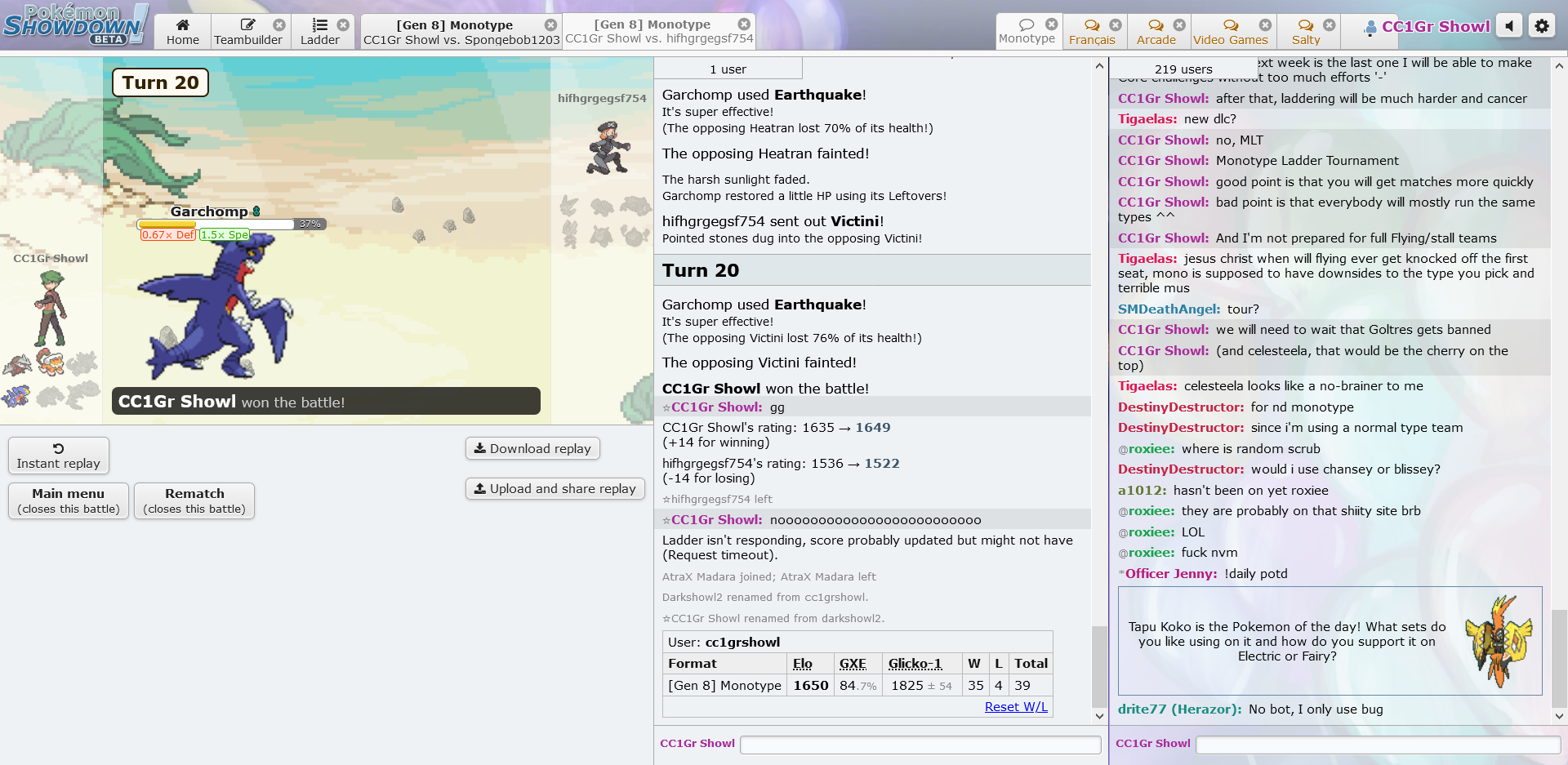Viewport: 1568px width, 765px height.
Task: Close the hifhgrgegsf754 battle tab
Action: (743, 24)
